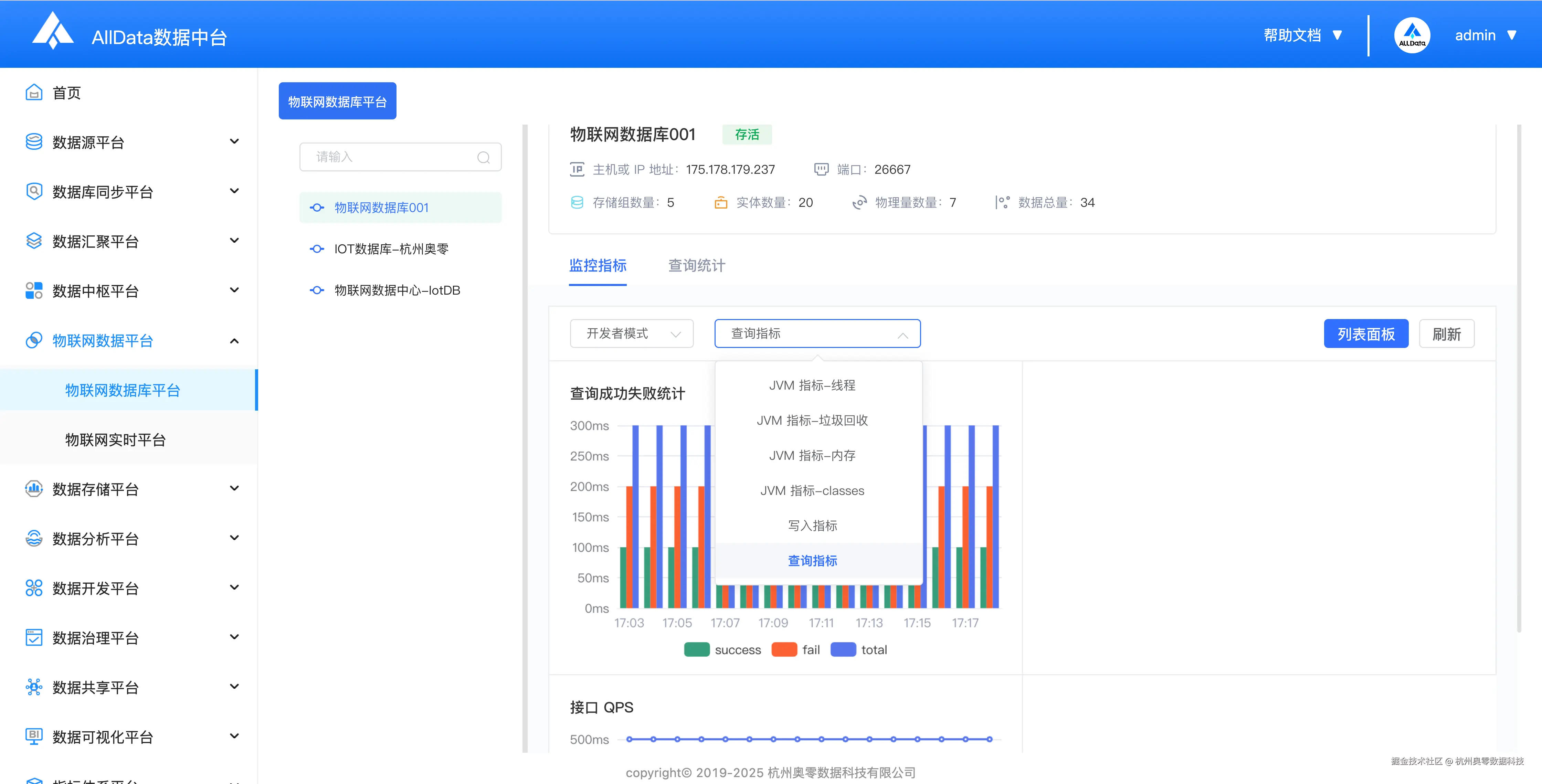Click the data source platform database icon

point(34,142)
